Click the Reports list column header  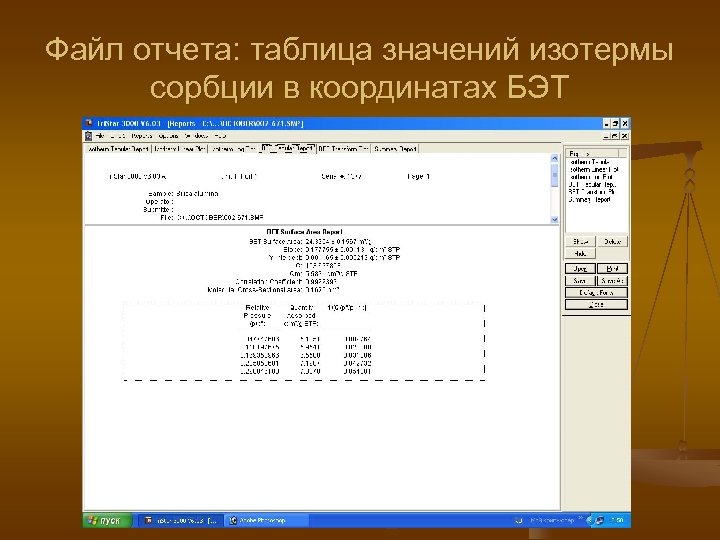tap(592, 153)
